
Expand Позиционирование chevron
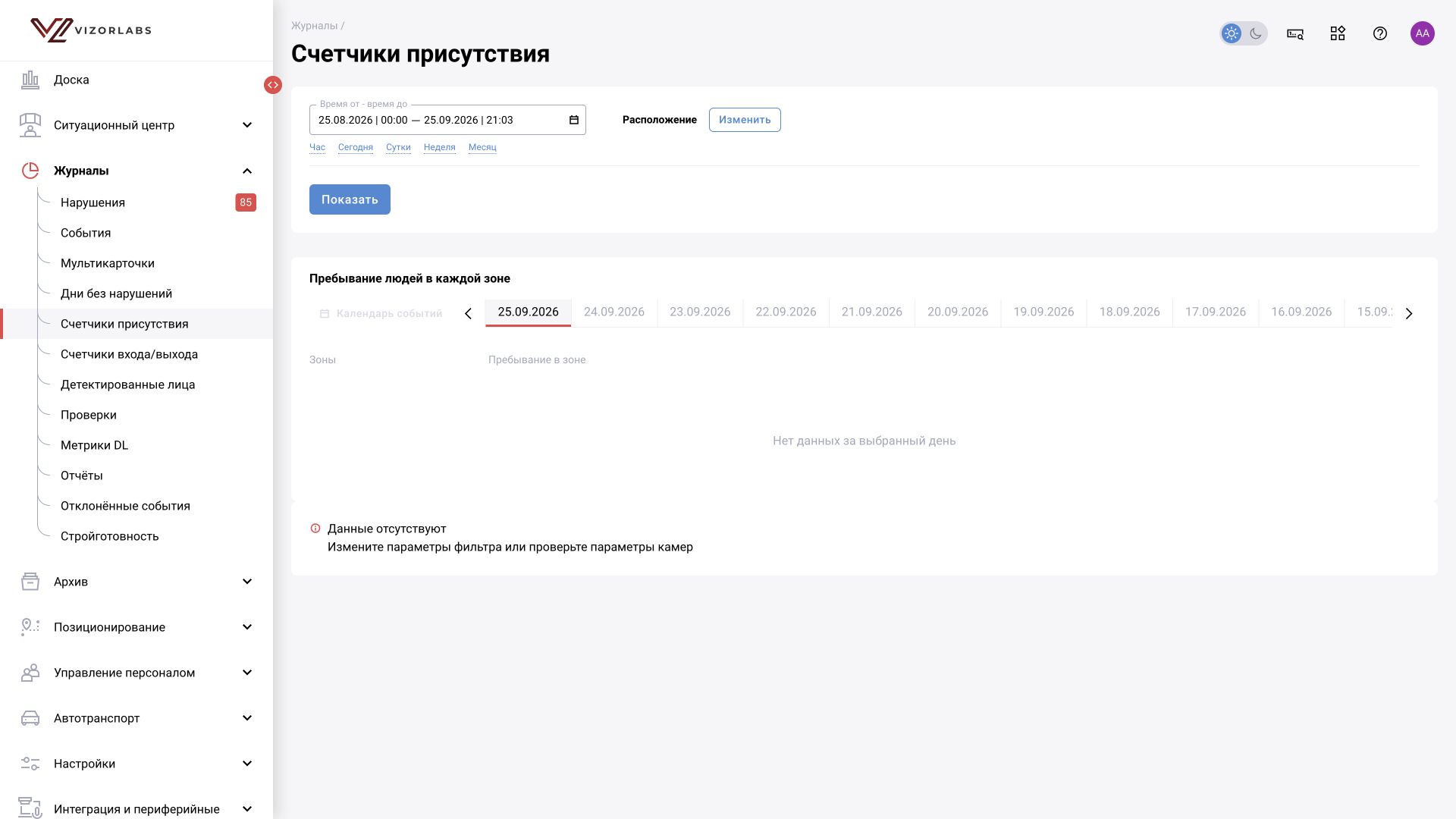(247, 627)
